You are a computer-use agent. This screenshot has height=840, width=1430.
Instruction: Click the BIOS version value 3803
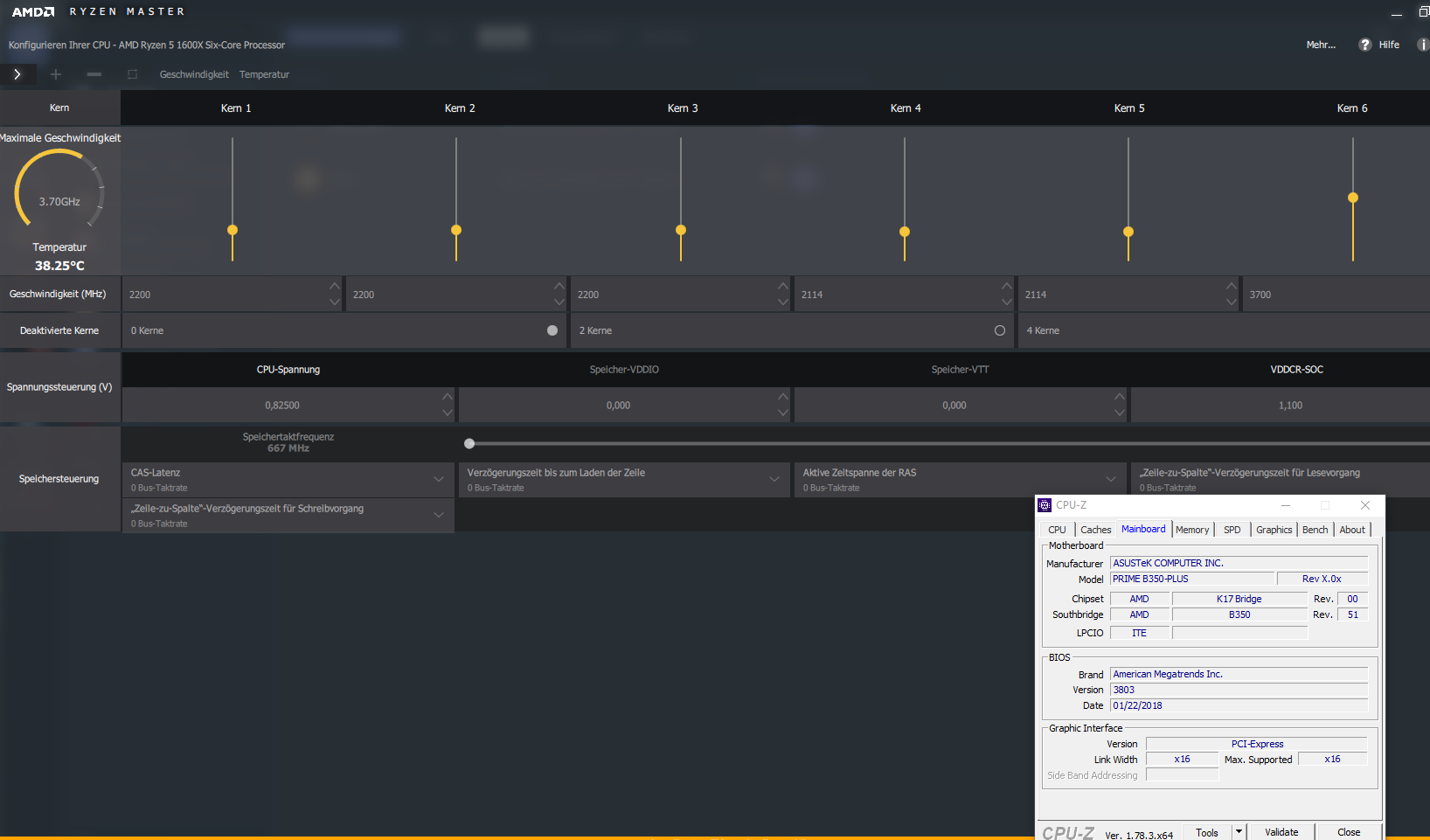coord(1239,690)
